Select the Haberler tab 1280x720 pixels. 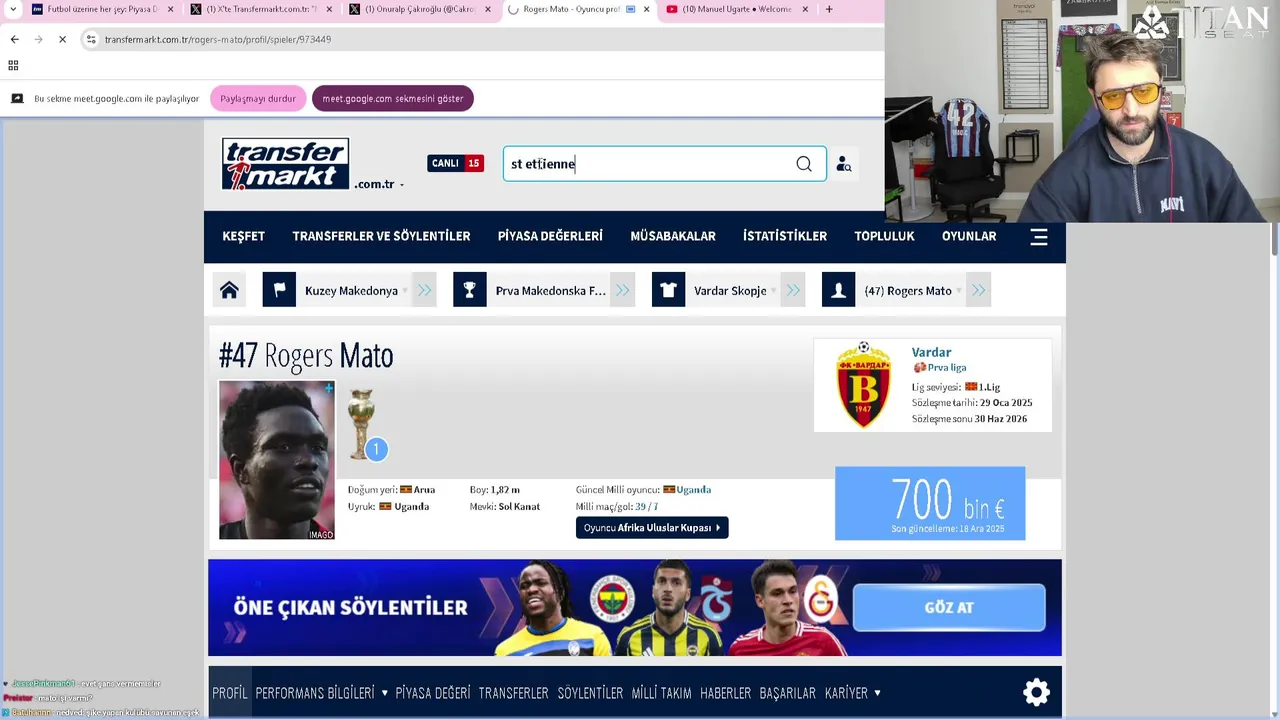725,692
